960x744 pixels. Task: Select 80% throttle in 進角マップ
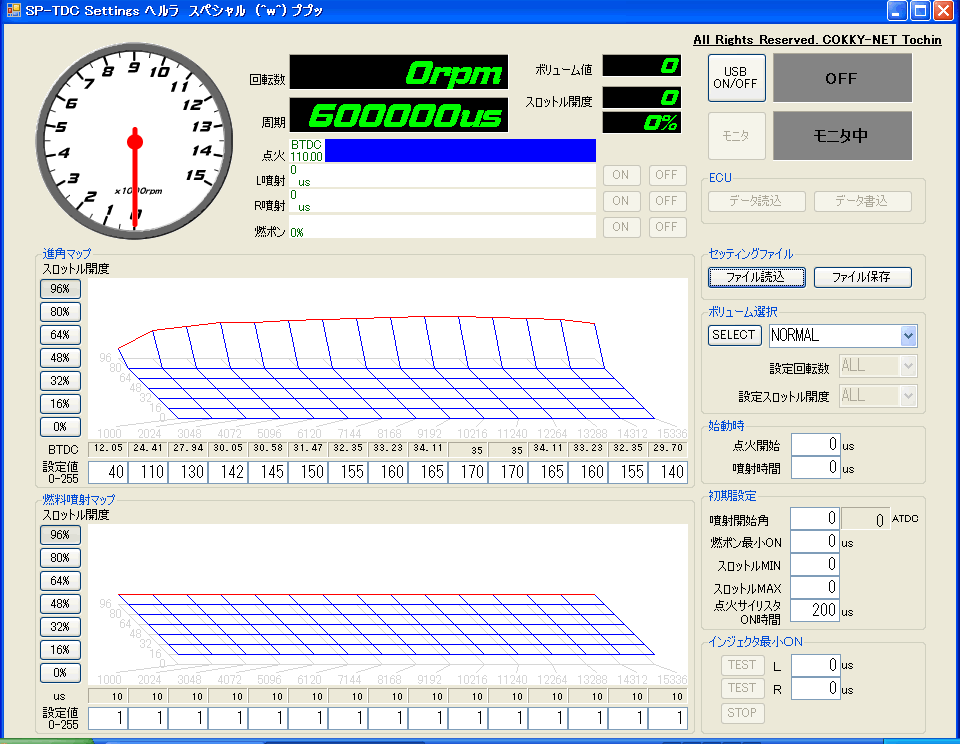click(60, 312)
